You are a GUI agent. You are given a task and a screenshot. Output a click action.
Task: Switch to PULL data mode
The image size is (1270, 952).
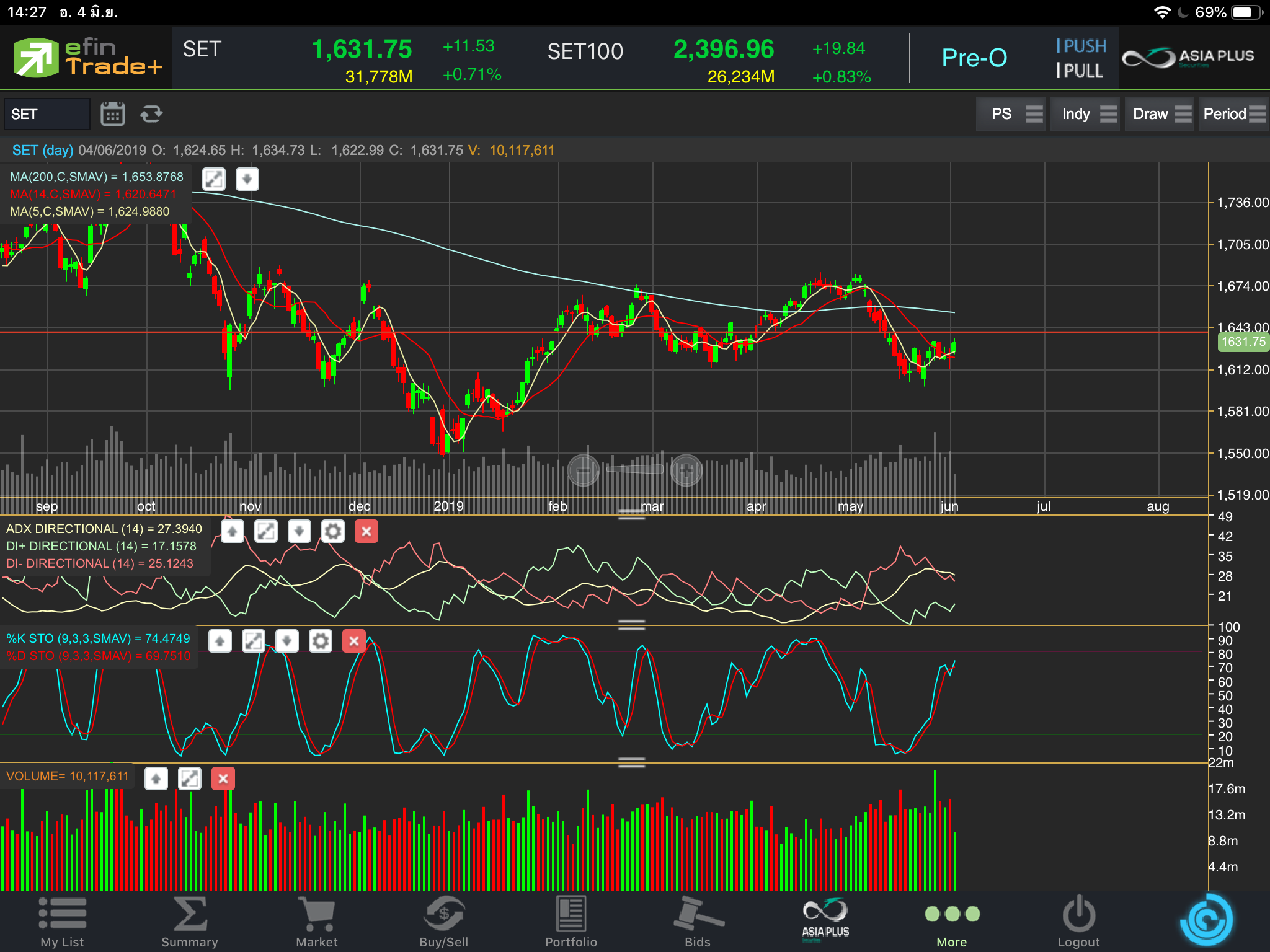[1080, 71]
